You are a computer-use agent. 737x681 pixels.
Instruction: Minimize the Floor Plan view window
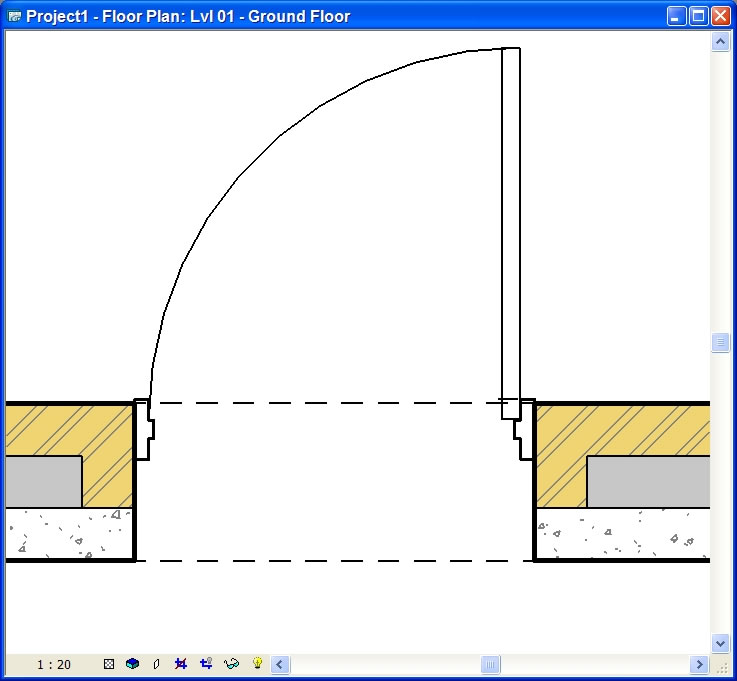tap(676, 16)
